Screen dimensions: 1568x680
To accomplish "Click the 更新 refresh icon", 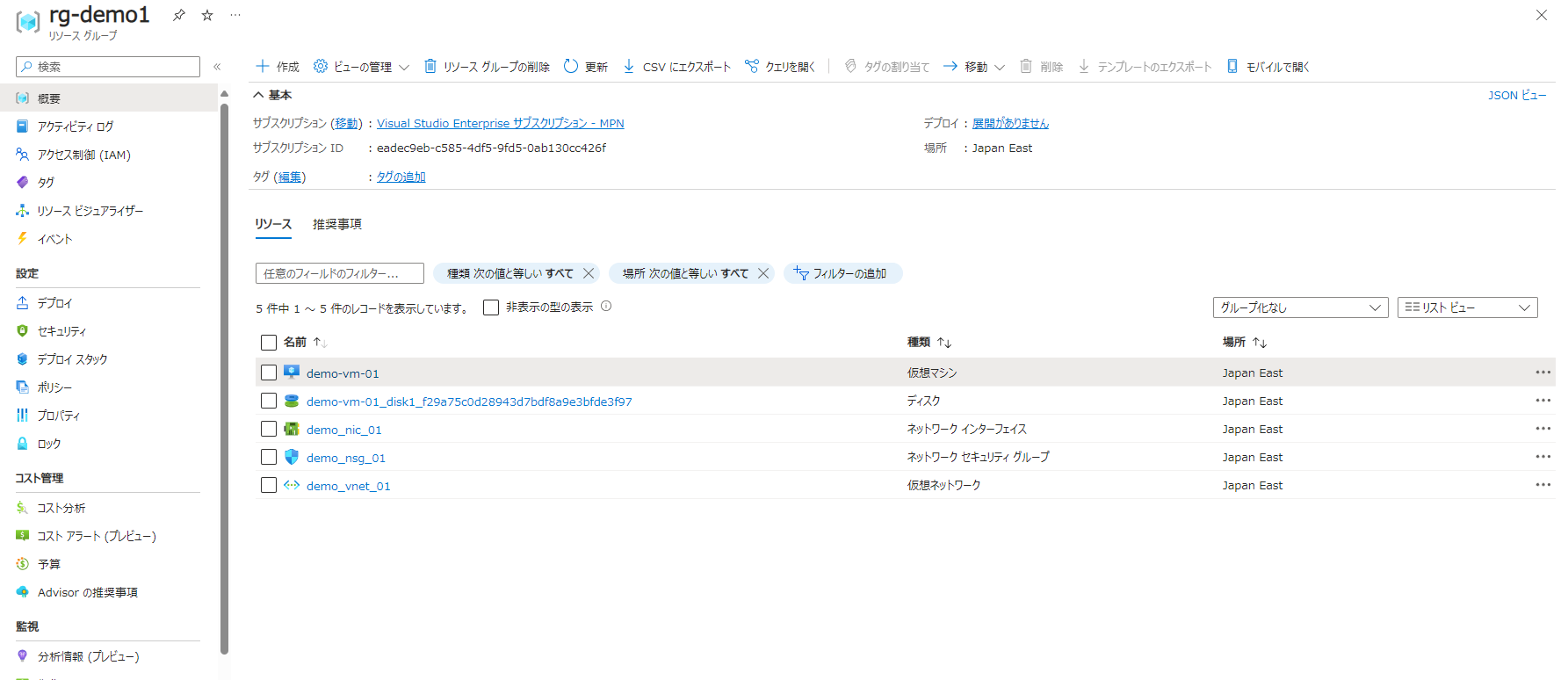I will [571, 66].
